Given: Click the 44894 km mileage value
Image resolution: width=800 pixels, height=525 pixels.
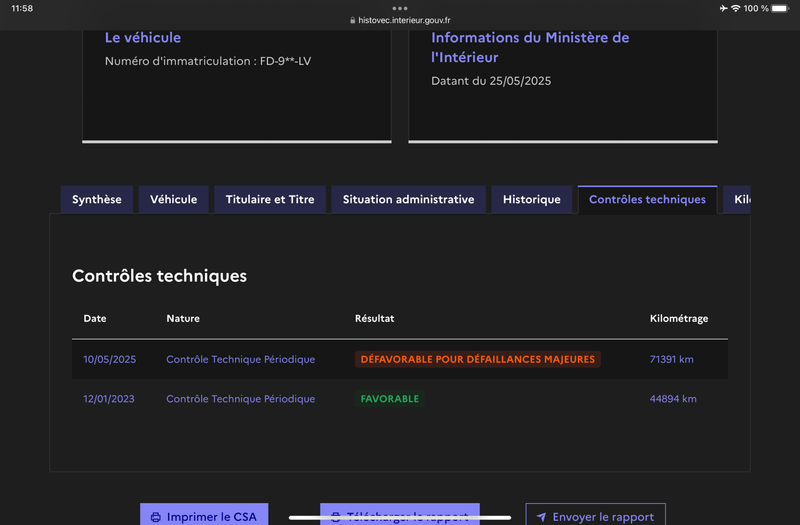Looking at the screenshot, I should click(x=673, y=399).
